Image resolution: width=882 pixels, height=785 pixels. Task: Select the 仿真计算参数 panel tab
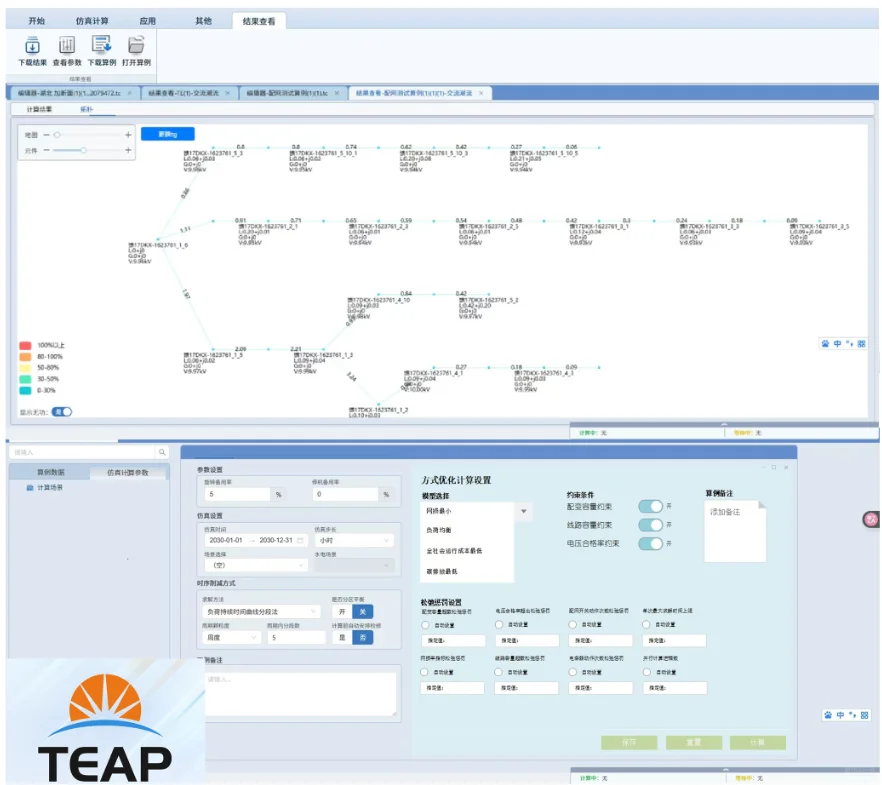point(128,472)
